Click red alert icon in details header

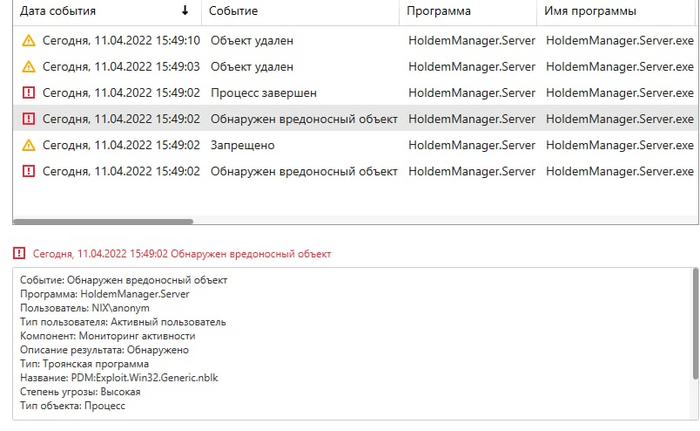[x=19, y=254]
